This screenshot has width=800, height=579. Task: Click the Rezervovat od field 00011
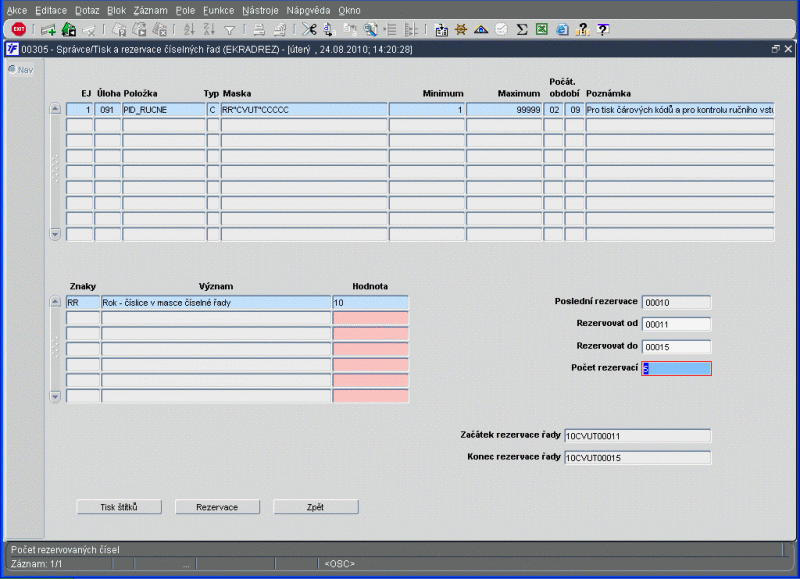tap(676, 324)
